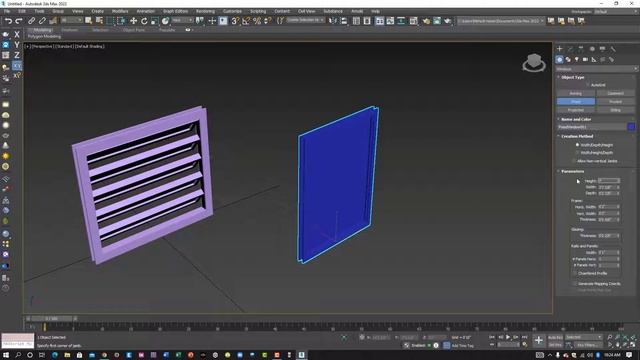This screenshot has height=360, width=640.
Task: Open Render Setup teapot icon
Action: (x=426, y=21)
